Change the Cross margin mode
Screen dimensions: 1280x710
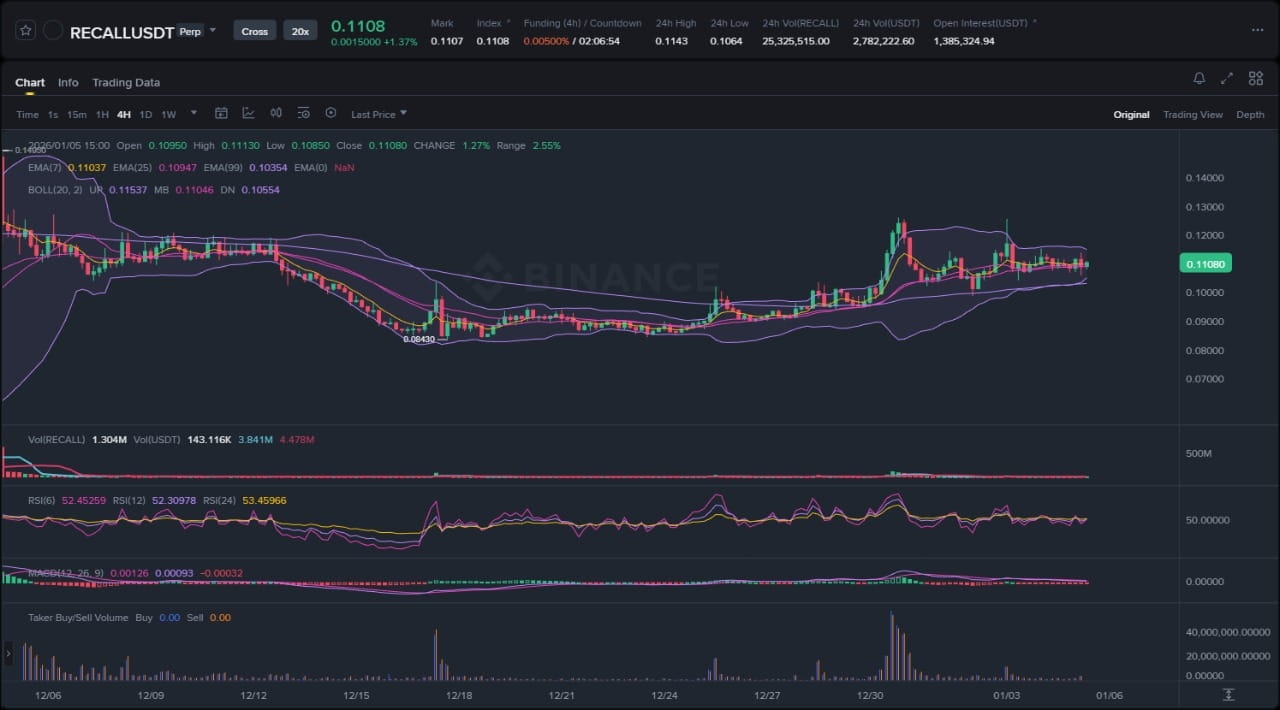click(255, 31)
